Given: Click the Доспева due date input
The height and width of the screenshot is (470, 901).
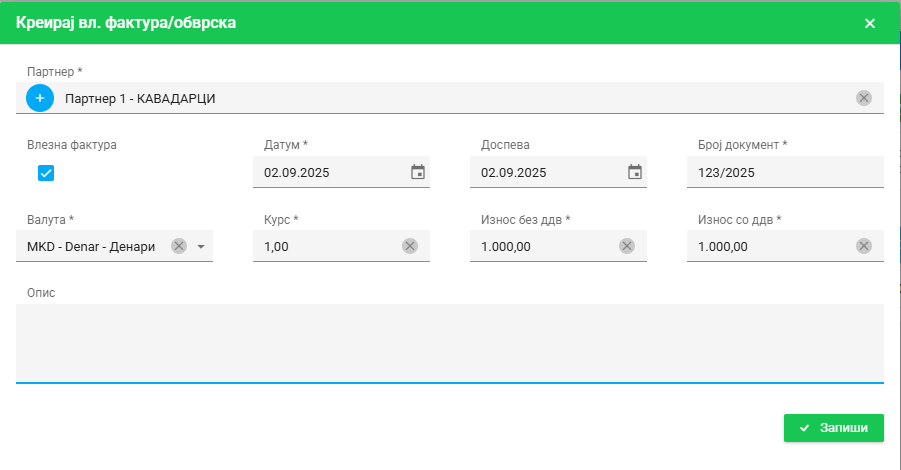Looking at the screenshot, I should click(x=547, y=172).
